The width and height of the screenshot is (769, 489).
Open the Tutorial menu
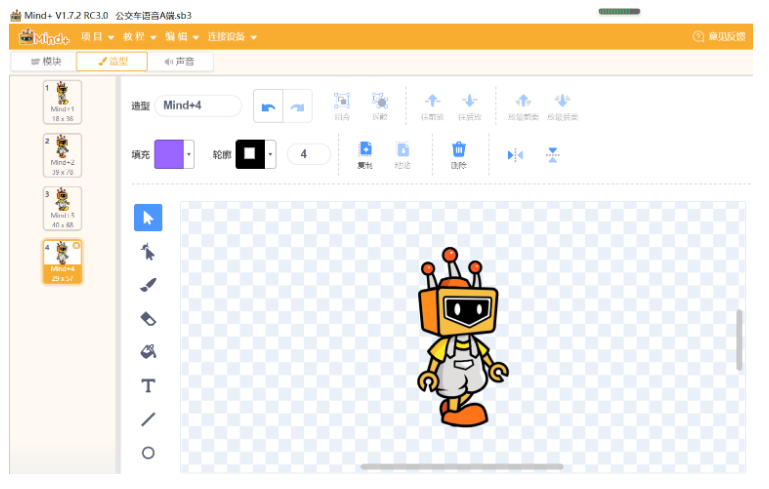click(139, 37)
